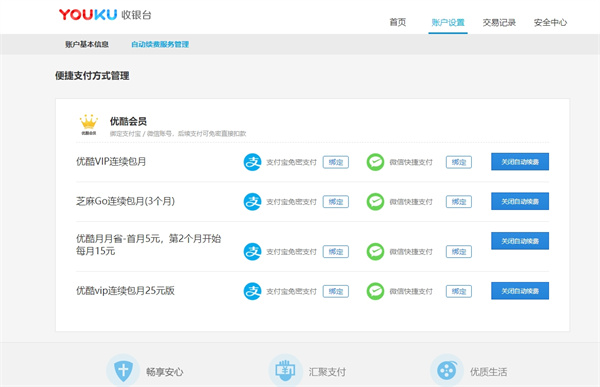Bind Alipay for 优酷vip连续包月25元版
Viewport: 600px width, 387px height.
point(336,291)
